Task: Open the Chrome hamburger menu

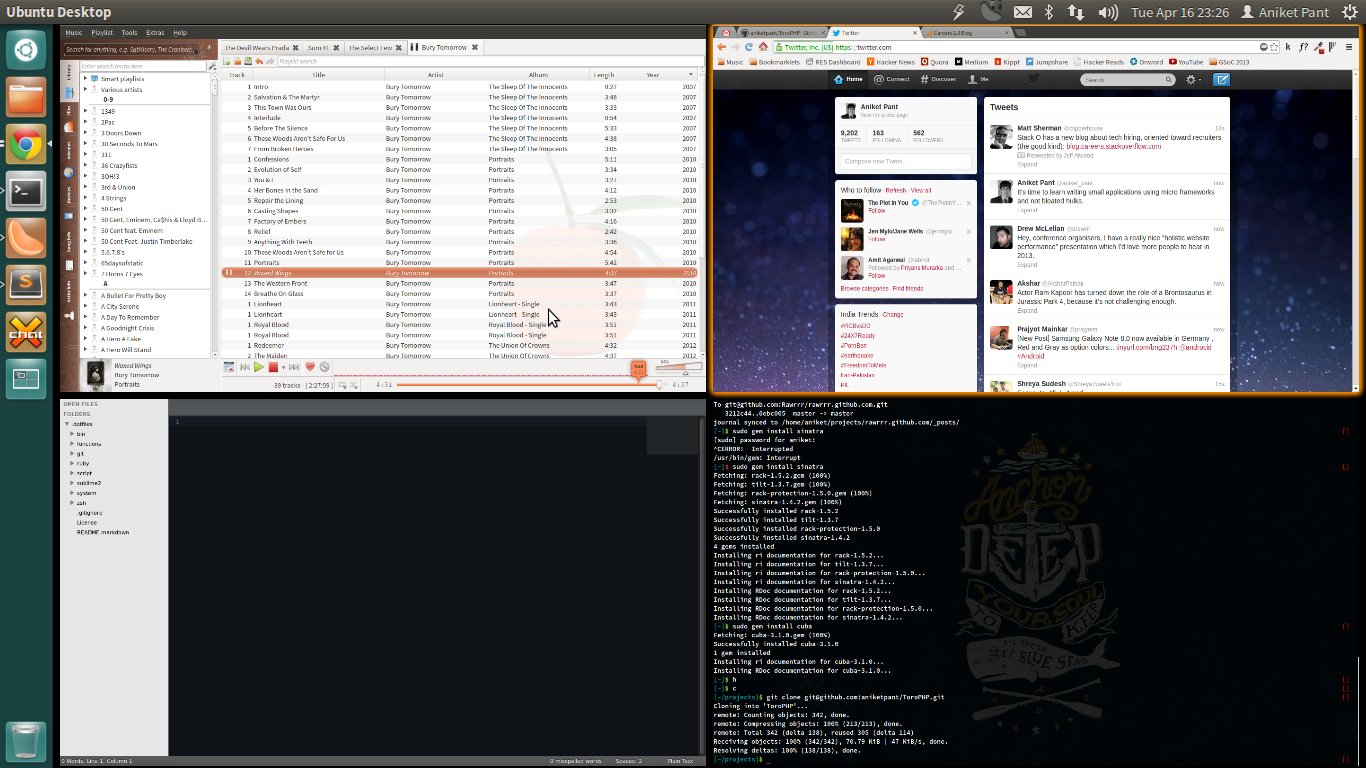Action: pos(1348,47)
